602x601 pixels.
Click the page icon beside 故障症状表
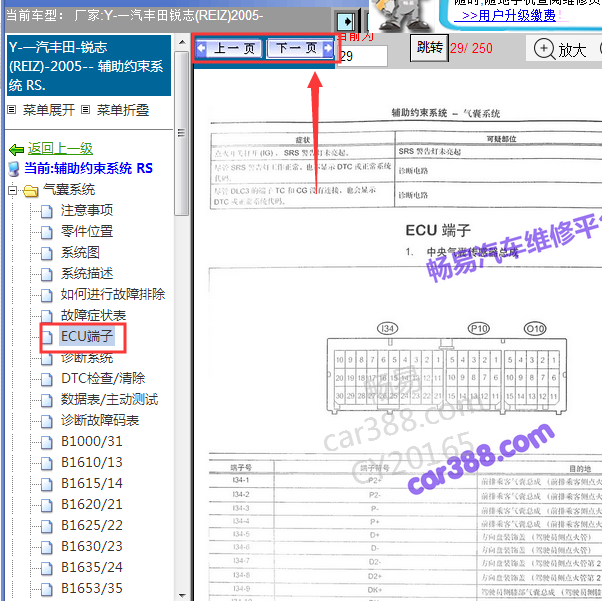pyautogui.click(x=47, y=316)
